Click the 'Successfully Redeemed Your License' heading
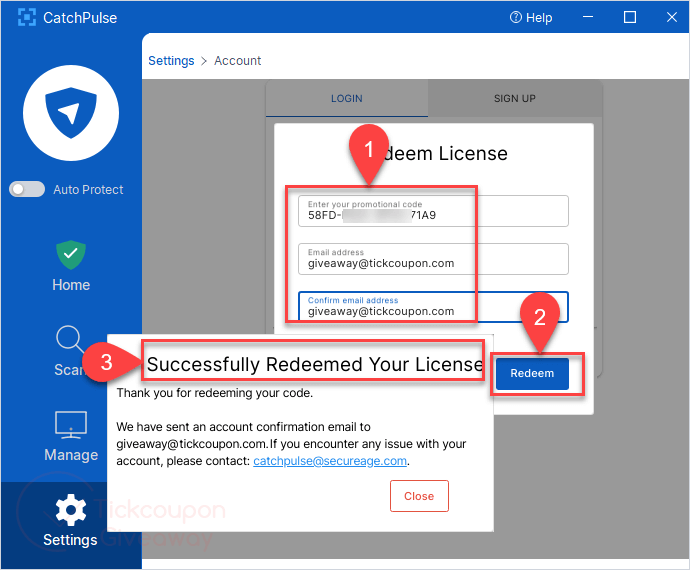 [315, 364]
